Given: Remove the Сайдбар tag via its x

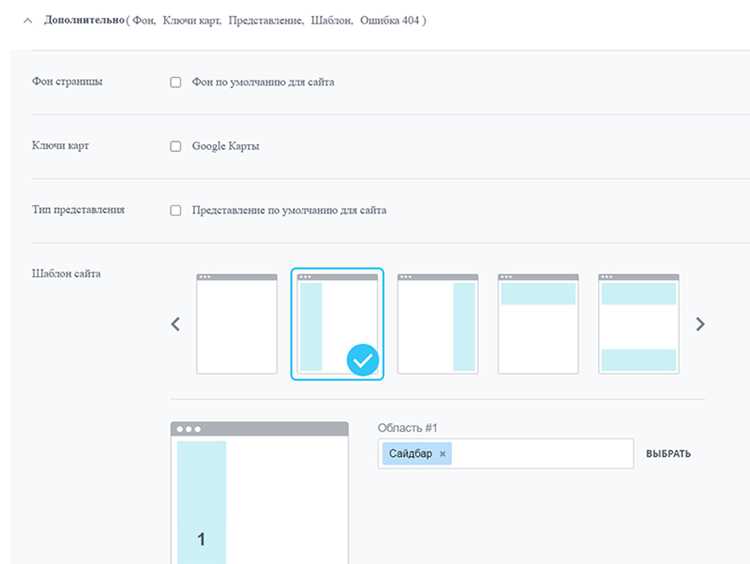Looking at the screenshot, I should (442, 454).
